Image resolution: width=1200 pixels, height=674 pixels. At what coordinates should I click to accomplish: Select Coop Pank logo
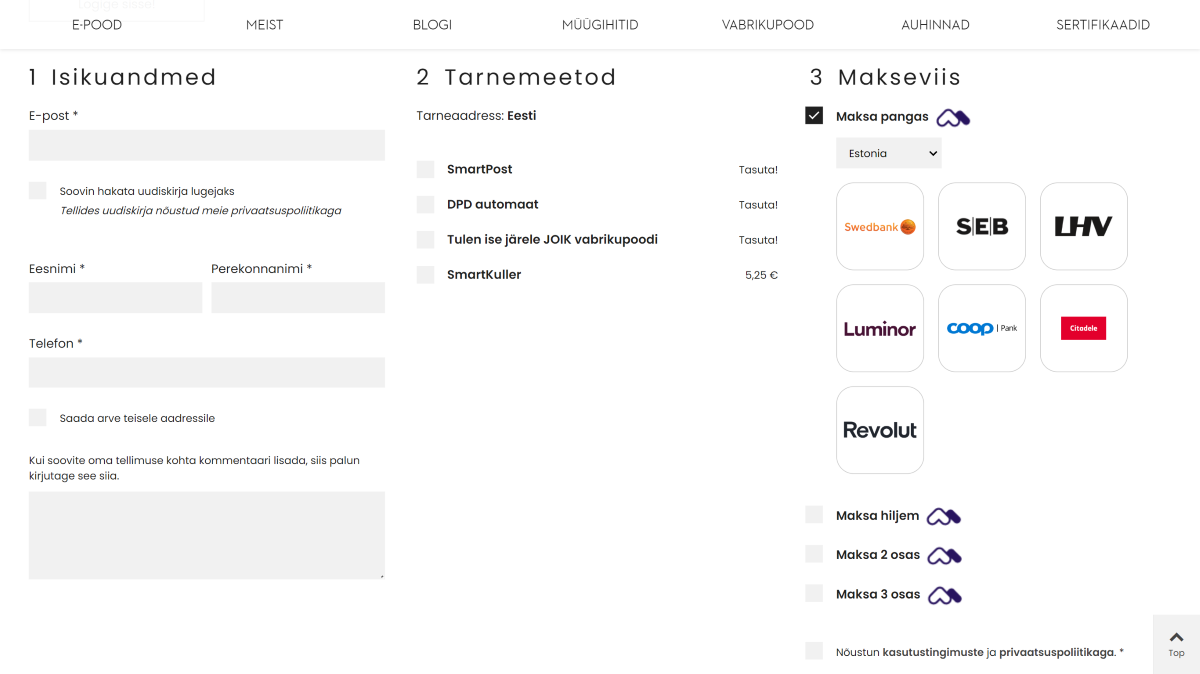[982, 328]
